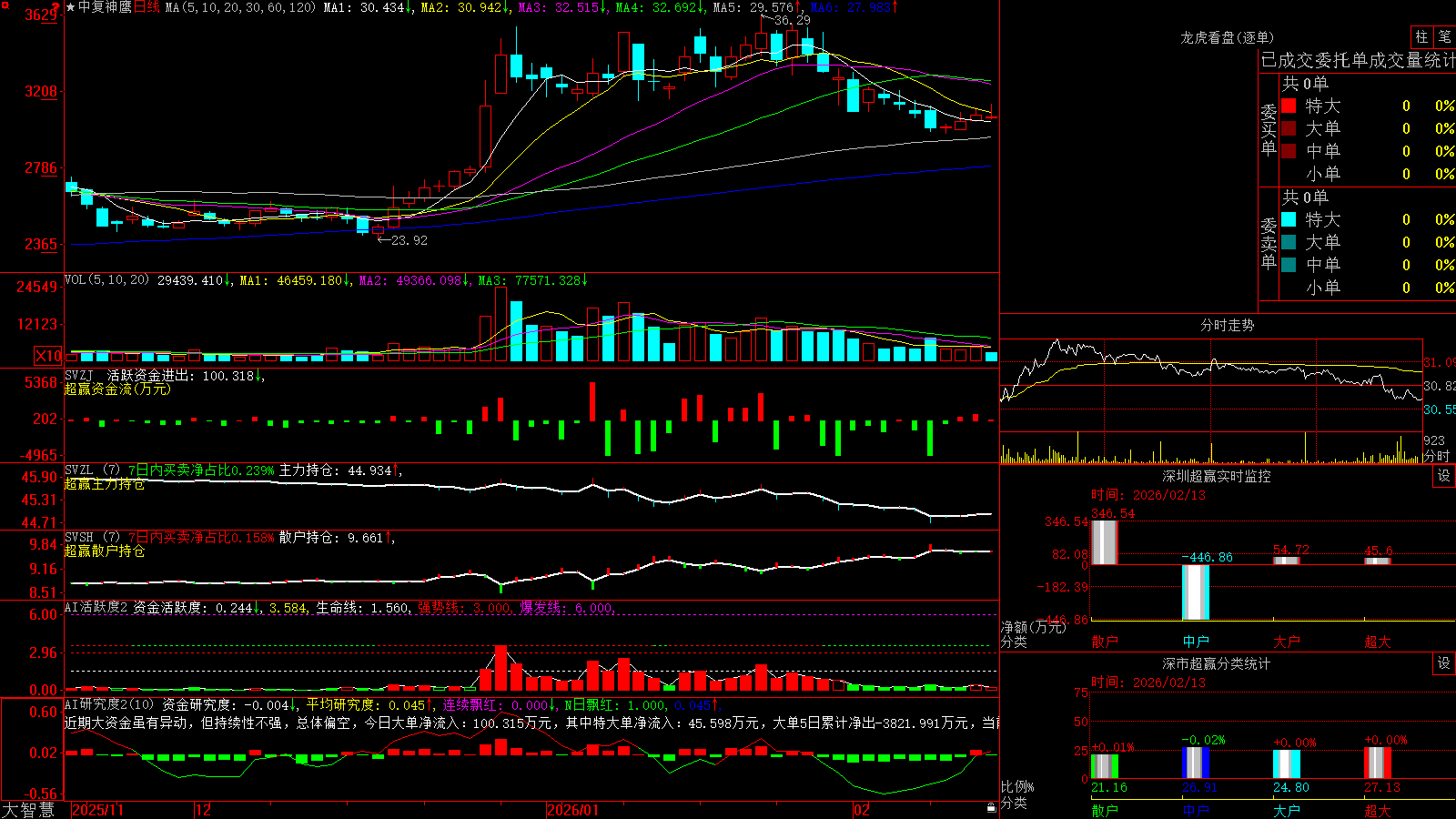This screenshot has height=819, width=1456.
Task: Switch to 笔 (tick) view in 龙虎看盘
Action: pos(1444,36)
